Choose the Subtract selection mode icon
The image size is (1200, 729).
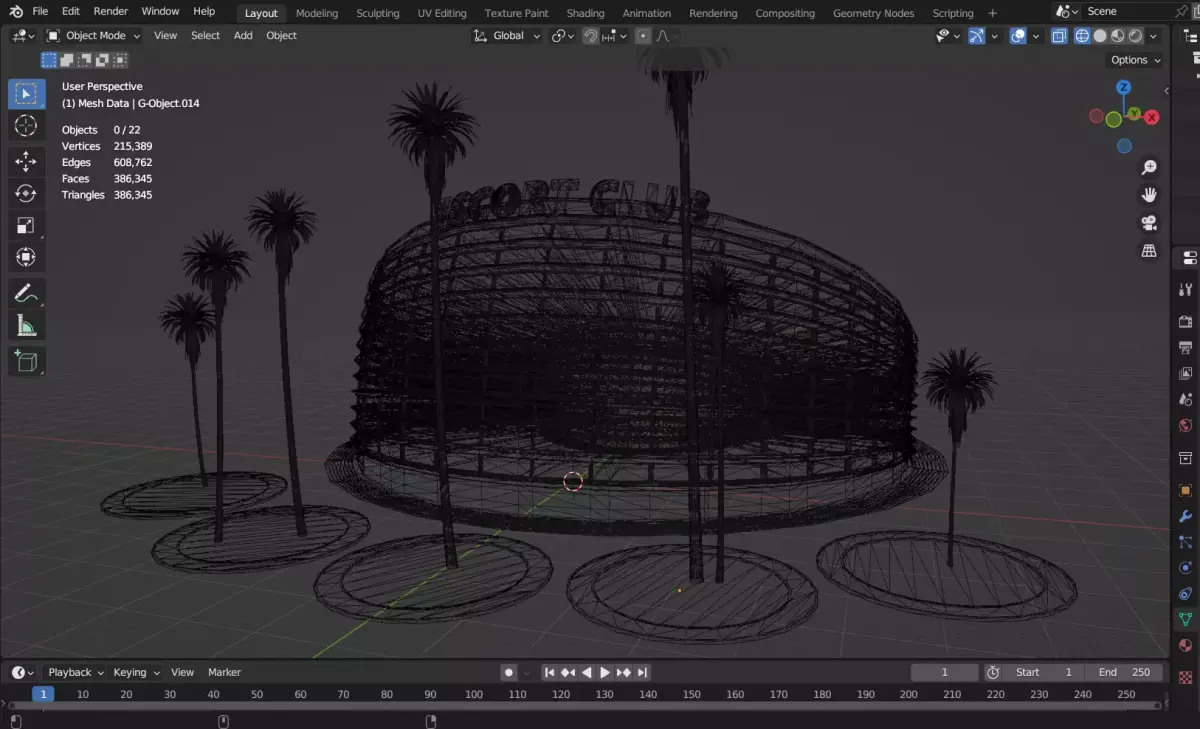pos(84,60)
